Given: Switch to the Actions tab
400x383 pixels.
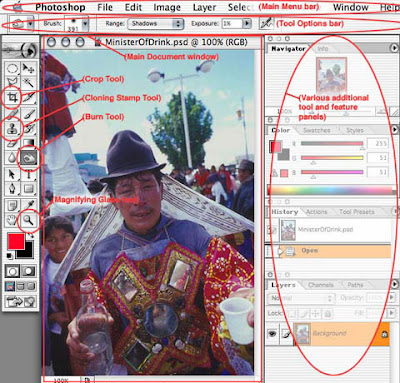Looking at the screenshot, I should coord(316,212).
